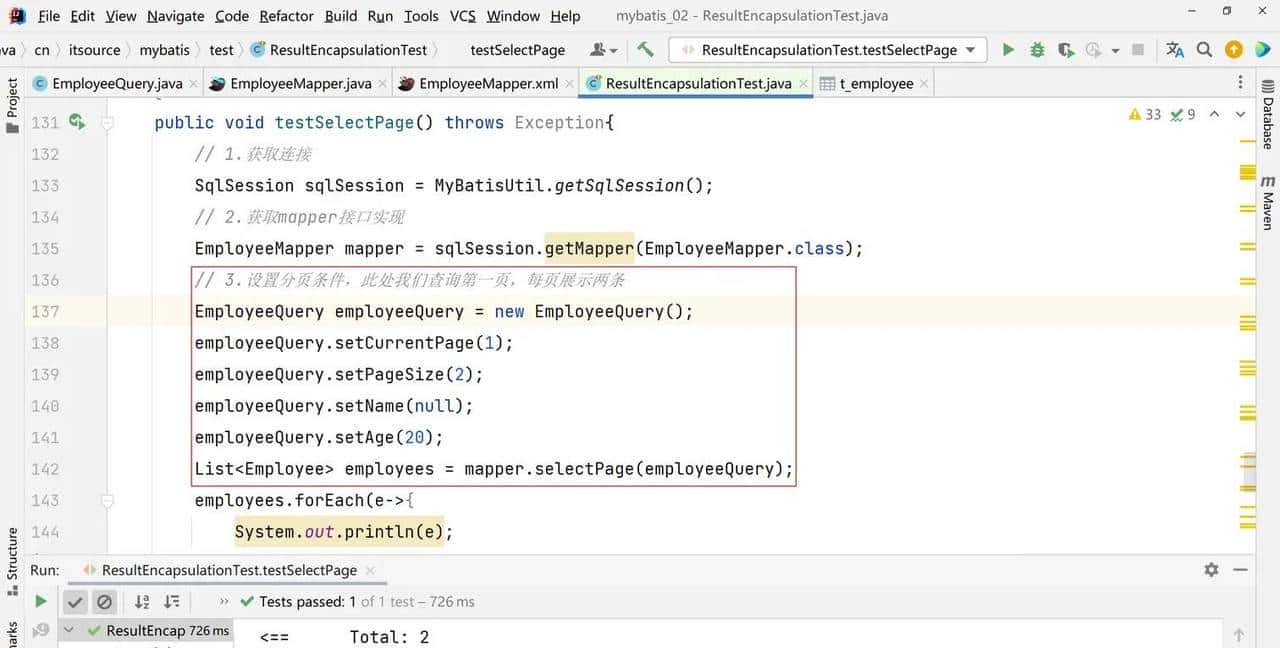The height and width of the screenshot is (648, 1280).
Task: Sort test results alphabetically
Action: pos(142,602)
